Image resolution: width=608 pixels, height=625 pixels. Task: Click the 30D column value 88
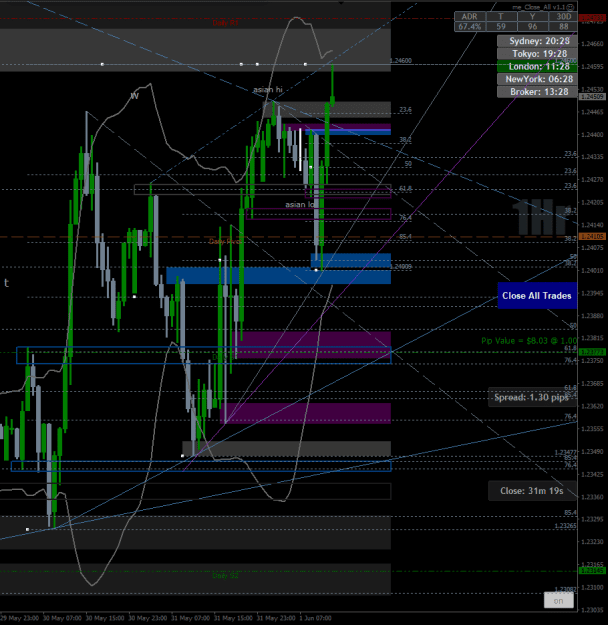pos(563,27)
